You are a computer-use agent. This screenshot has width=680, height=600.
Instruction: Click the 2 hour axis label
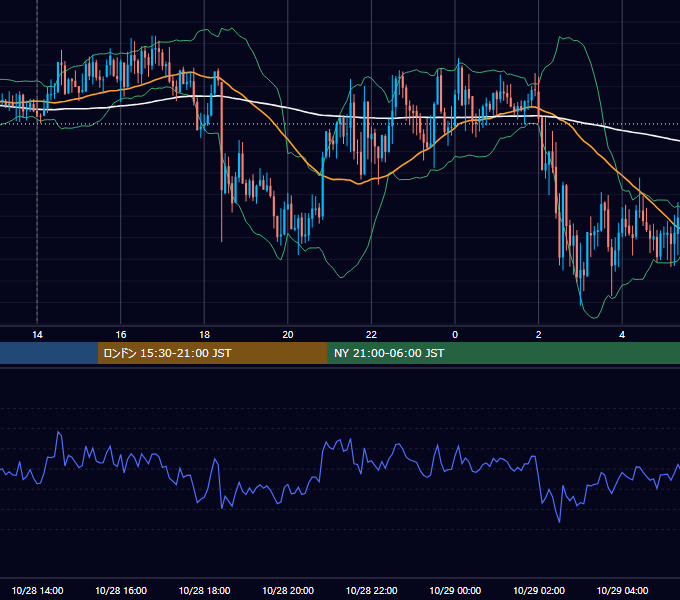(539, 335)
